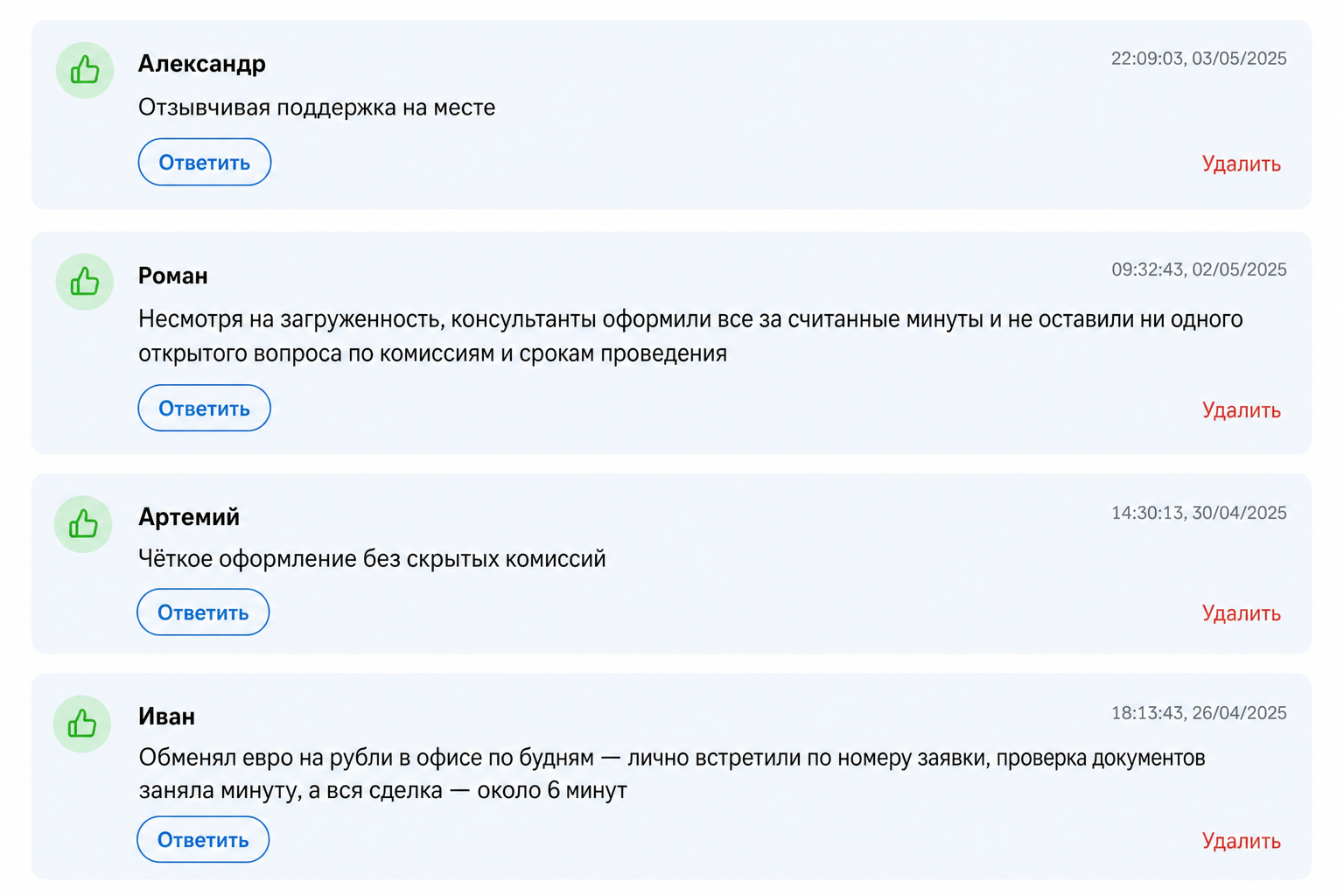Click the review text about скрытых комиссий
Image resolution: width=1344 pixels, height=896 pixels.
point(372,558)
